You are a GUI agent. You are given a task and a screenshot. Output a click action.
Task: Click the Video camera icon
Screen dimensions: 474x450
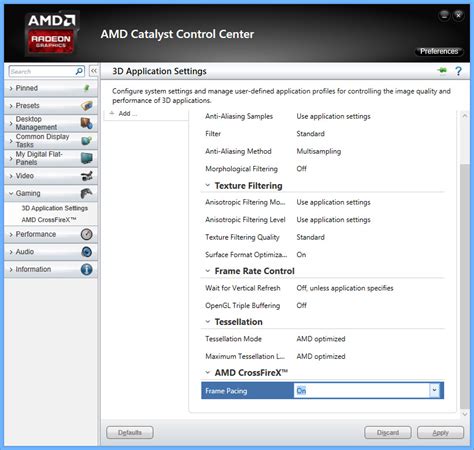(87, 176)
